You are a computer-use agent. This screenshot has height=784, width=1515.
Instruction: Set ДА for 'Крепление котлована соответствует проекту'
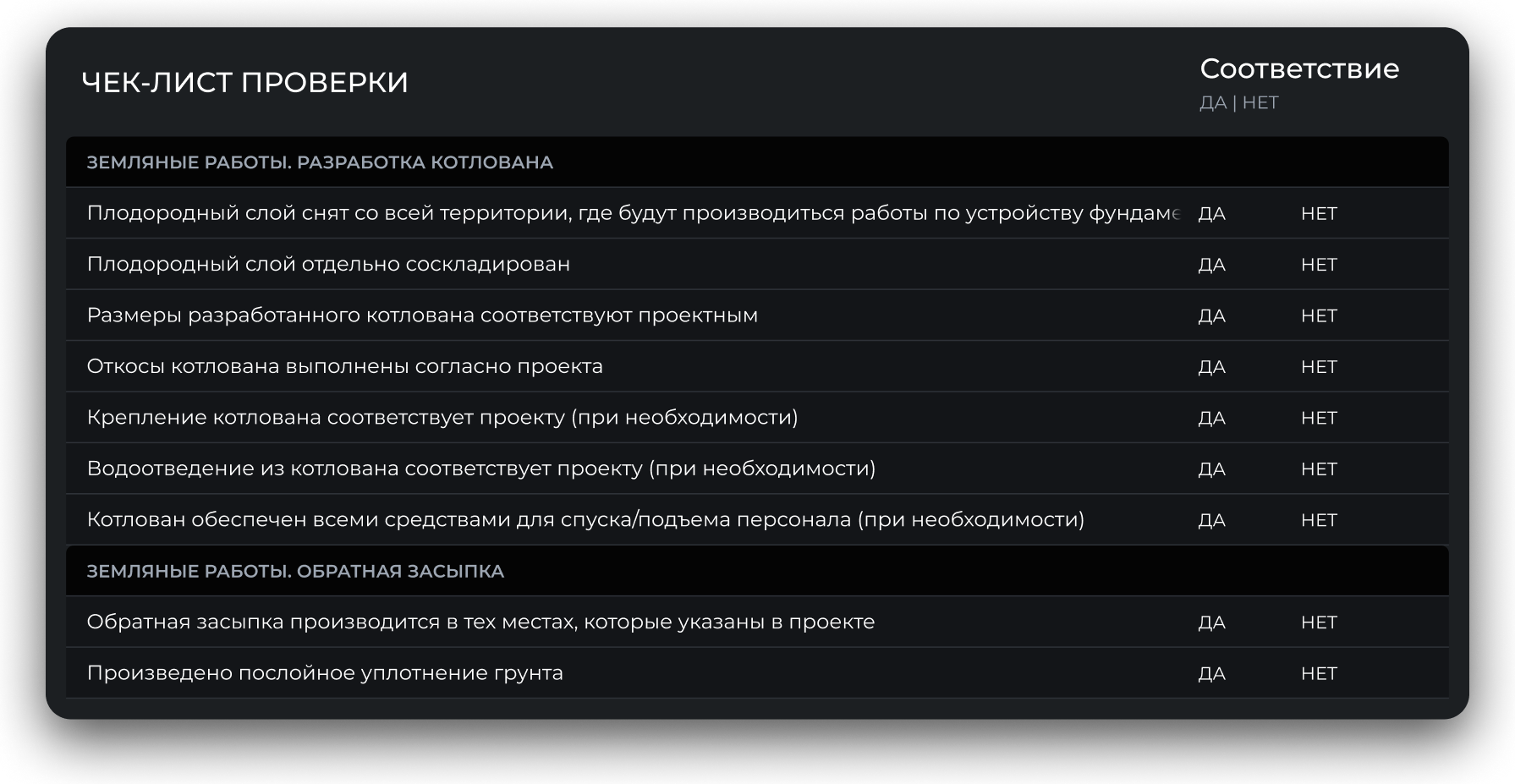1211,418
